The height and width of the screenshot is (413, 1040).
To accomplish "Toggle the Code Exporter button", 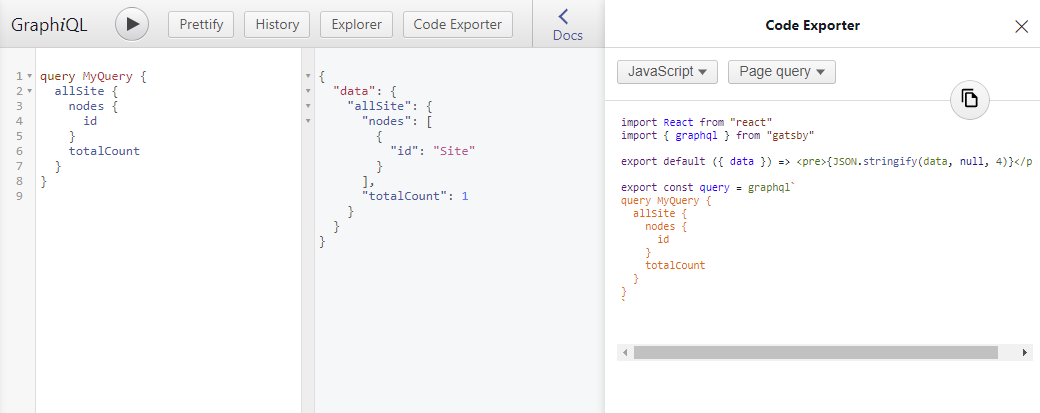I will coord(458,25).
